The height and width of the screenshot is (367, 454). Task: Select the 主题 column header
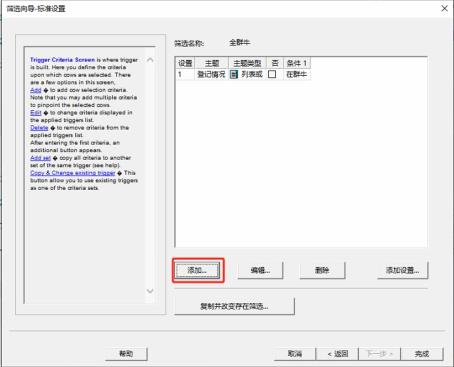212,63
